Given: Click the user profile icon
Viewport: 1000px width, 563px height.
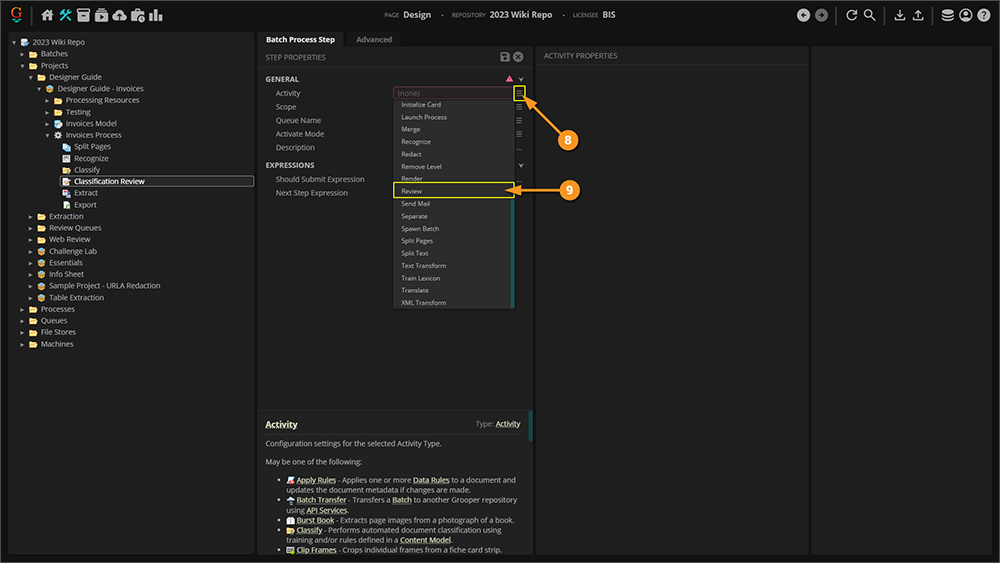Looking at the screenshot, I should click(x=965, y=15).
